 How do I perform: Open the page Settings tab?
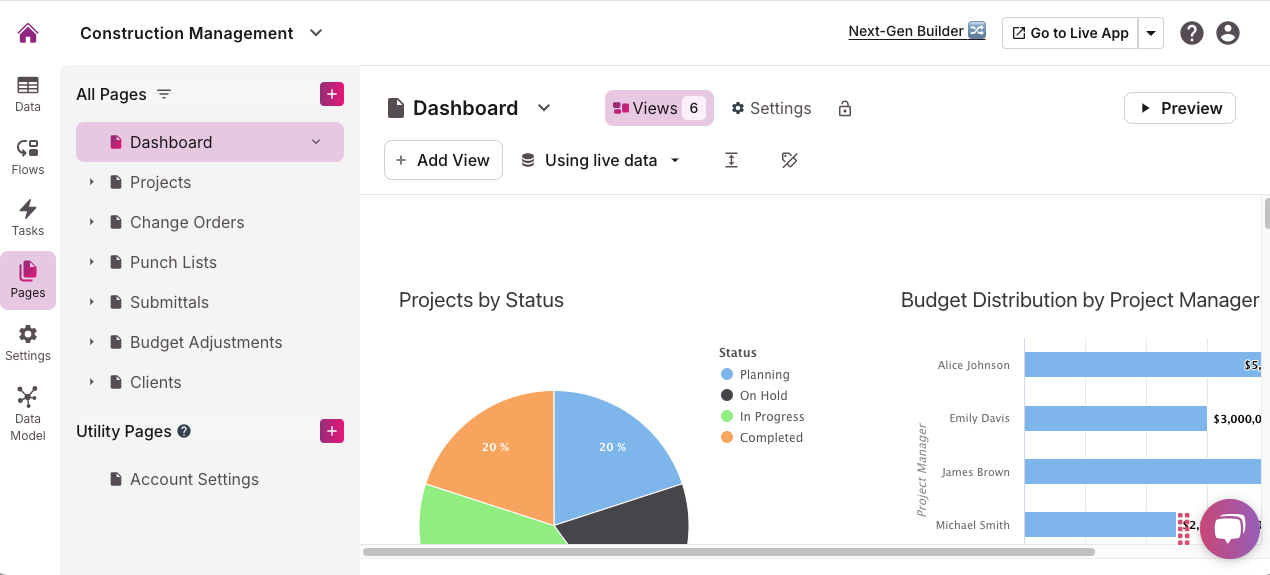tap(771, 108)
